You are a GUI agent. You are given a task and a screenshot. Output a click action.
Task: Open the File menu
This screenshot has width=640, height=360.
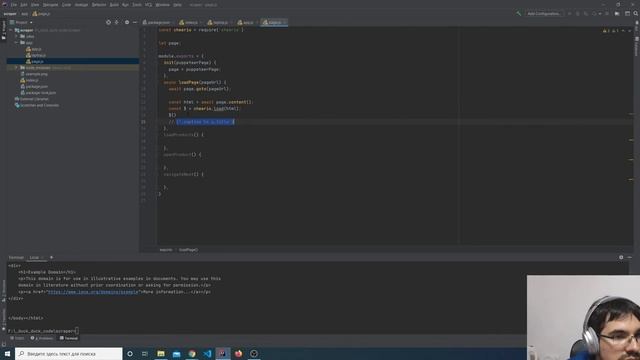(14, 5)
